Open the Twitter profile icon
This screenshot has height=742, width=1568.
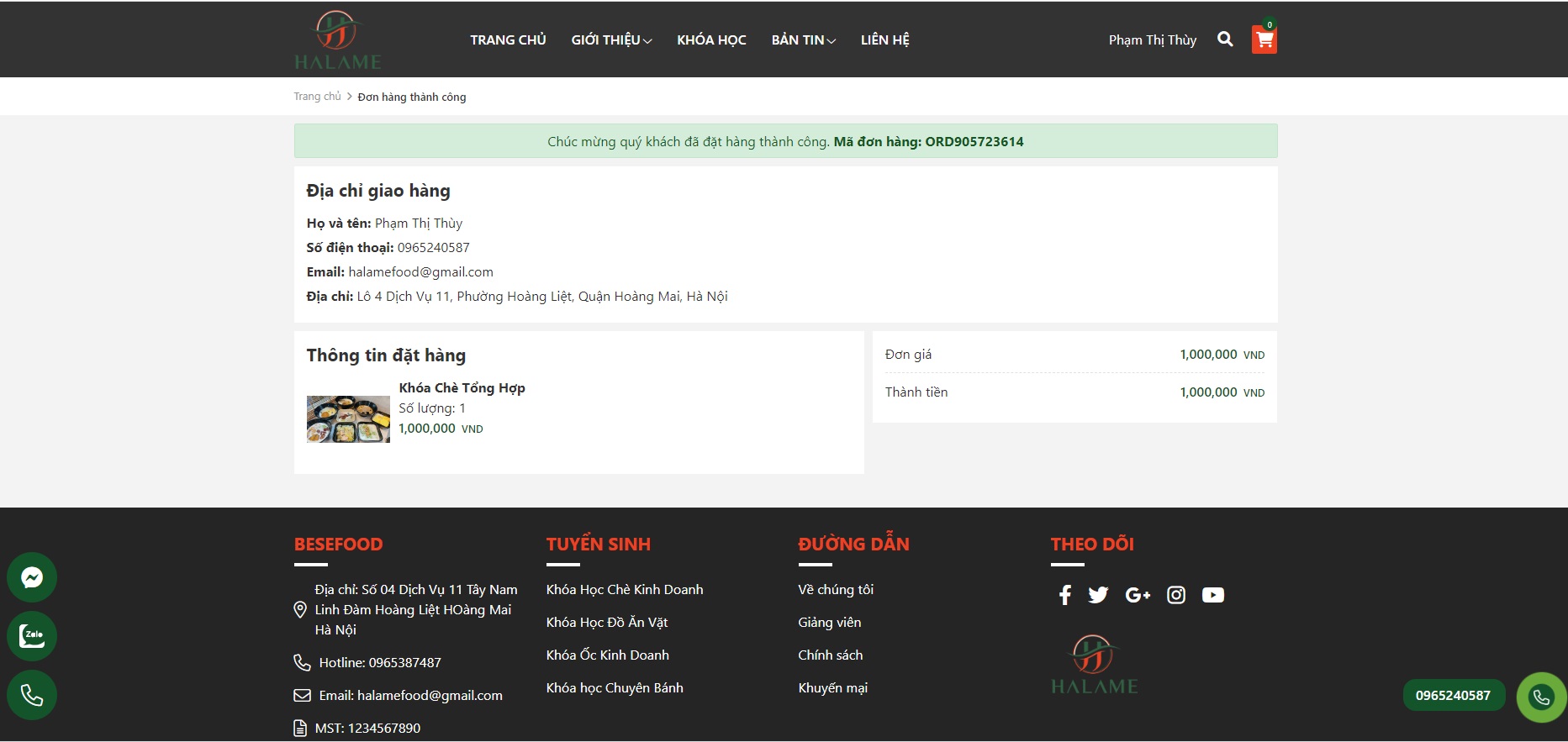[1098, 595]
